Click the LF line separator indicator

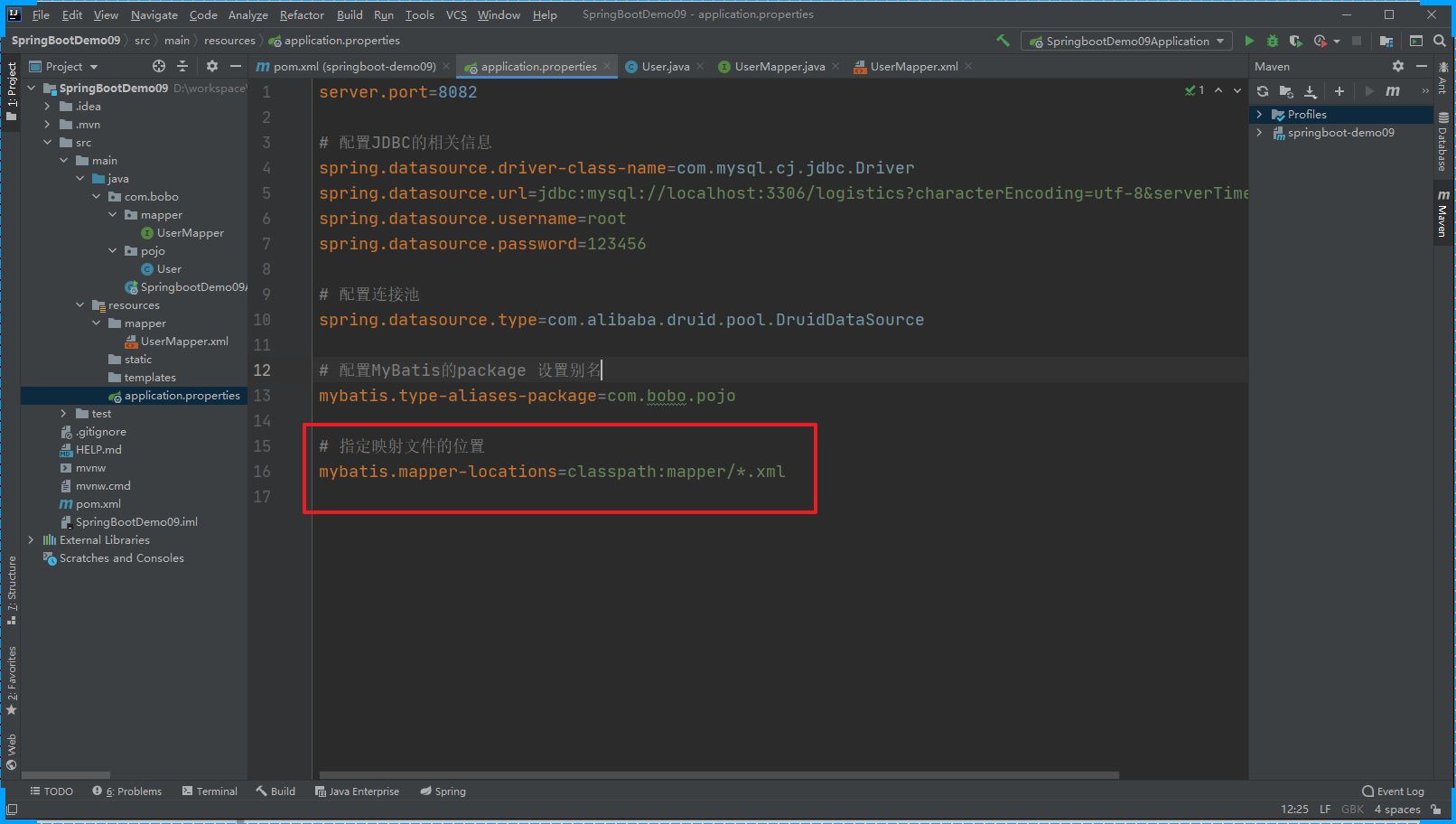(1325, 810)
